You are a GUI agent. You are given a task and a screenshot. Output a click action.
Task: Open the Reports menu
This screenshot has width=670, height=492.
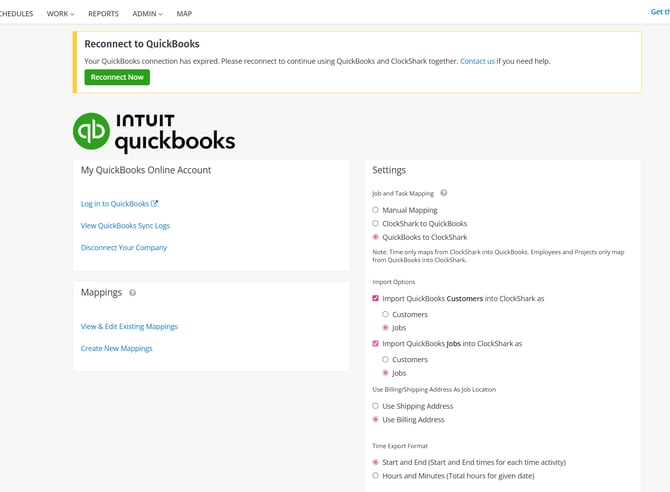tap(103, 14)
